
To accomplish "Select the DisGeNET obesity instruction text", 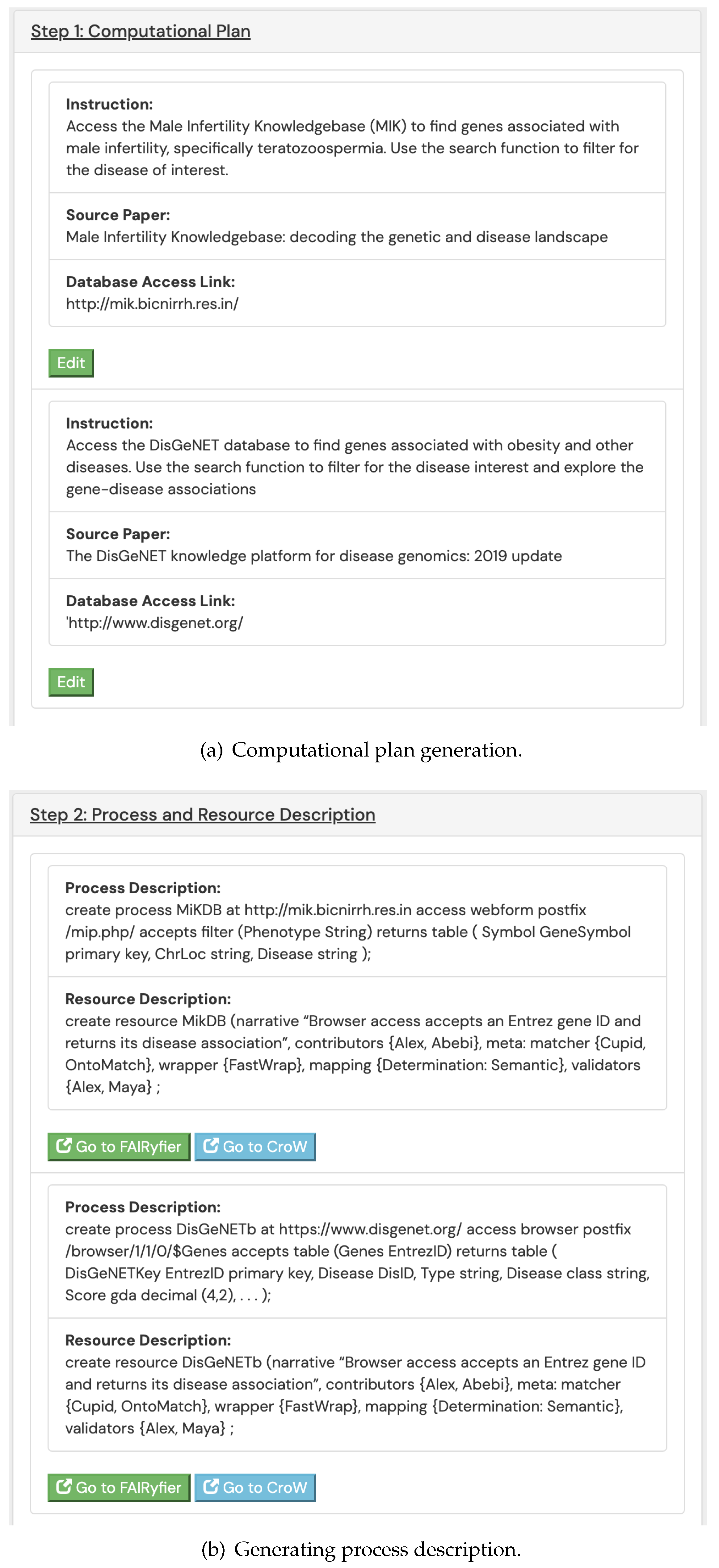I will point(355,467).
